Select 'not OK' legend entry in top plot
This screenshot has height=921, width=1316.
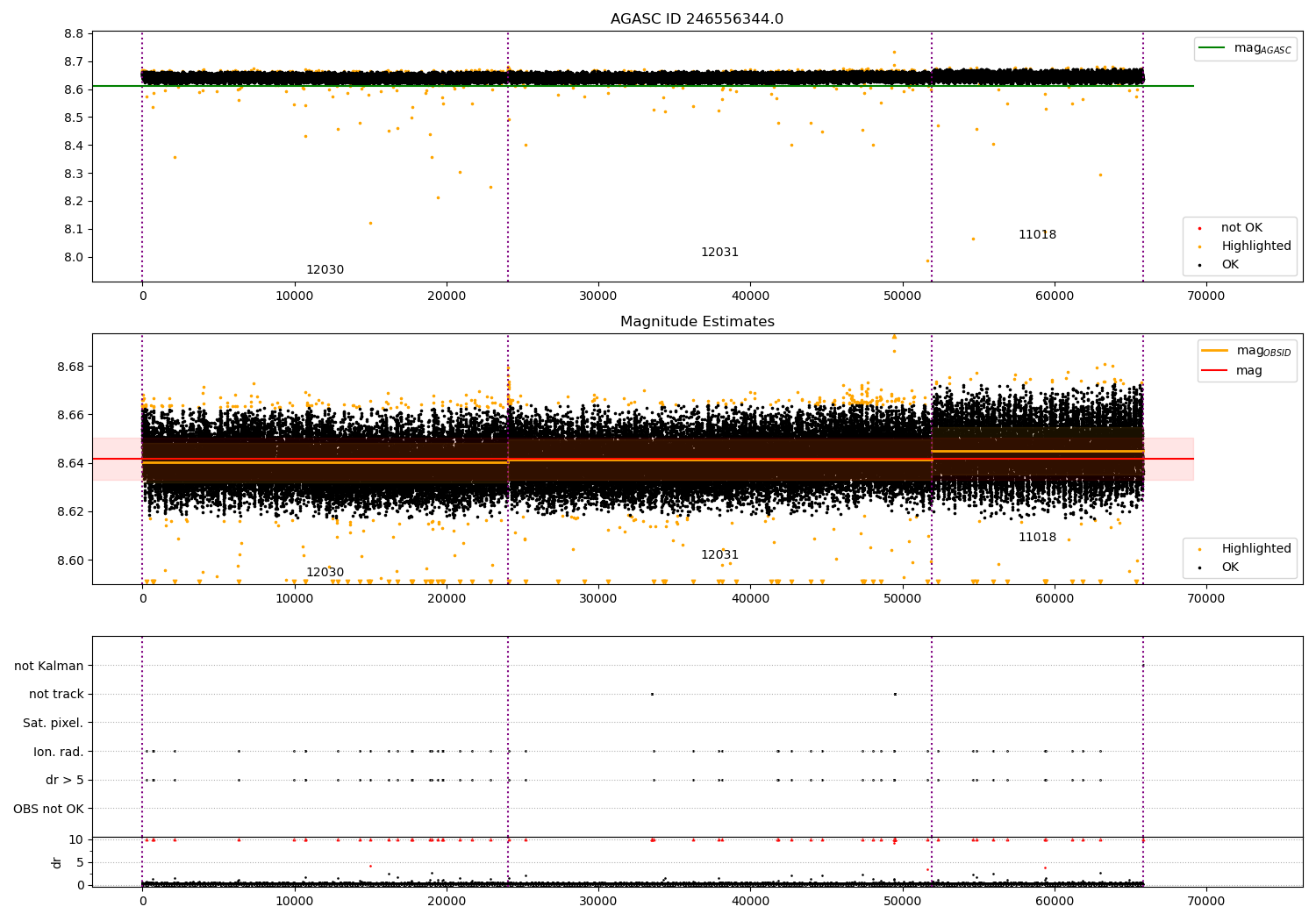pos(1241,228)
